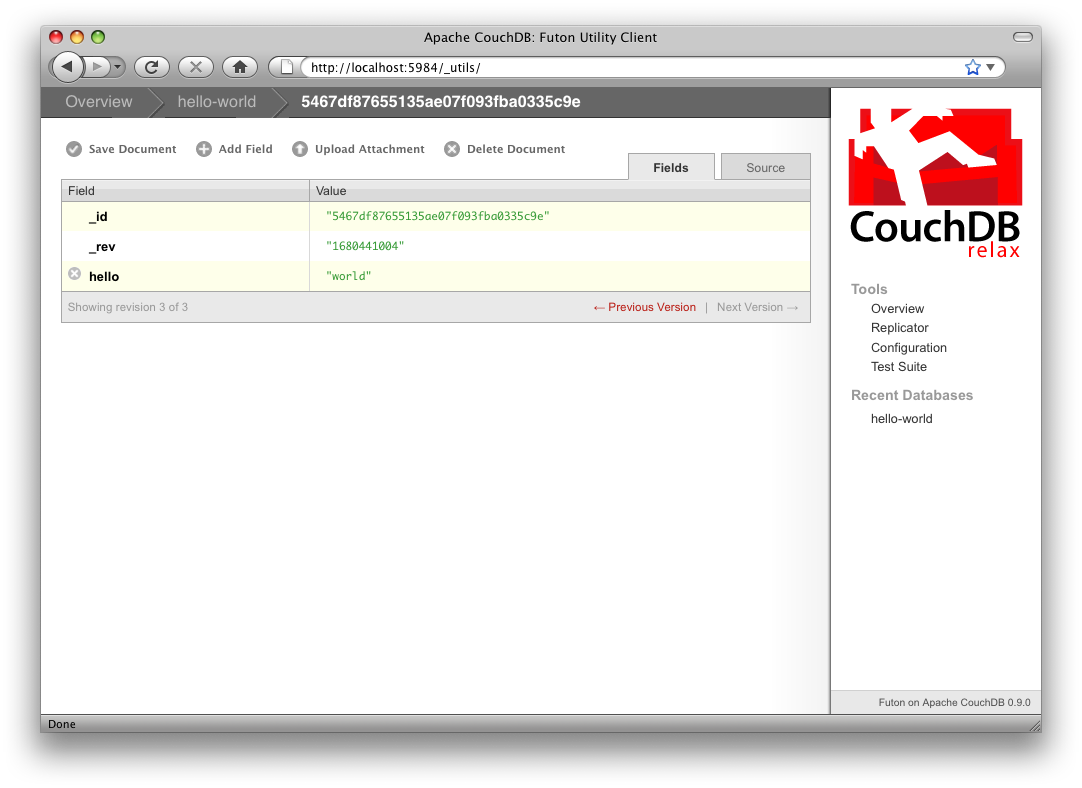Image resolution: width=1082 pixels, height=788 pixels.
Task: Select the _id value string
Action: click(437, 216)
